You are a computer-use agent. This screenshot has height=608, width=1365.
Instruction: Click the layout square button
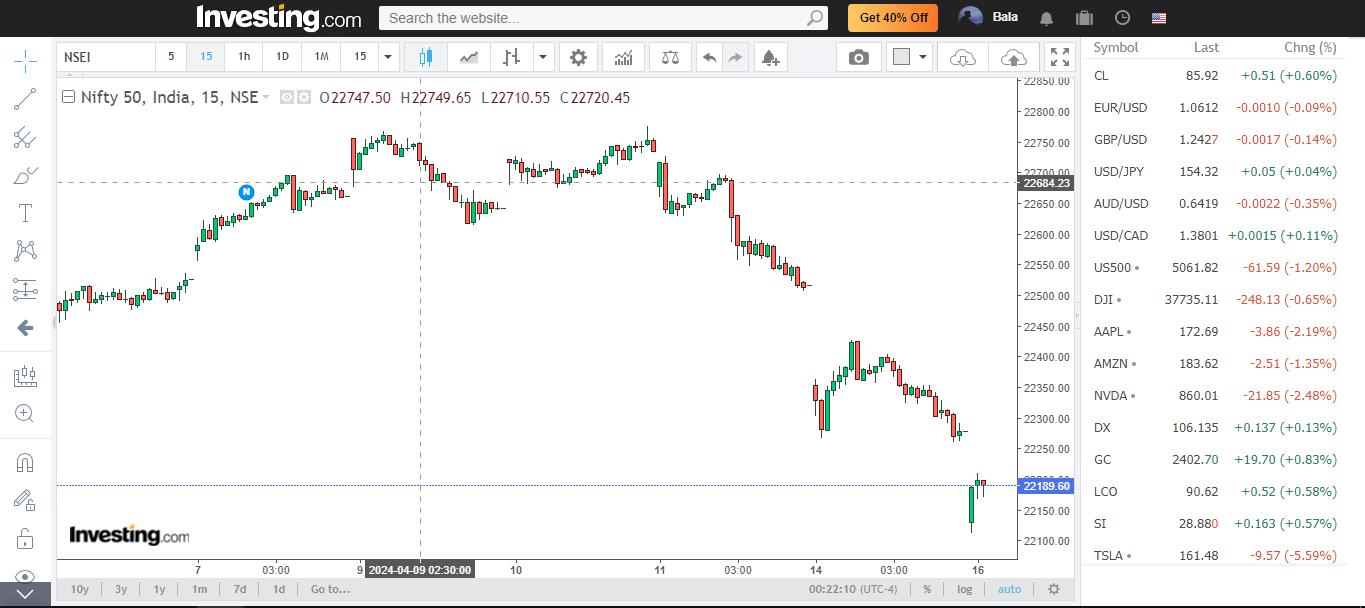point(901,57)
